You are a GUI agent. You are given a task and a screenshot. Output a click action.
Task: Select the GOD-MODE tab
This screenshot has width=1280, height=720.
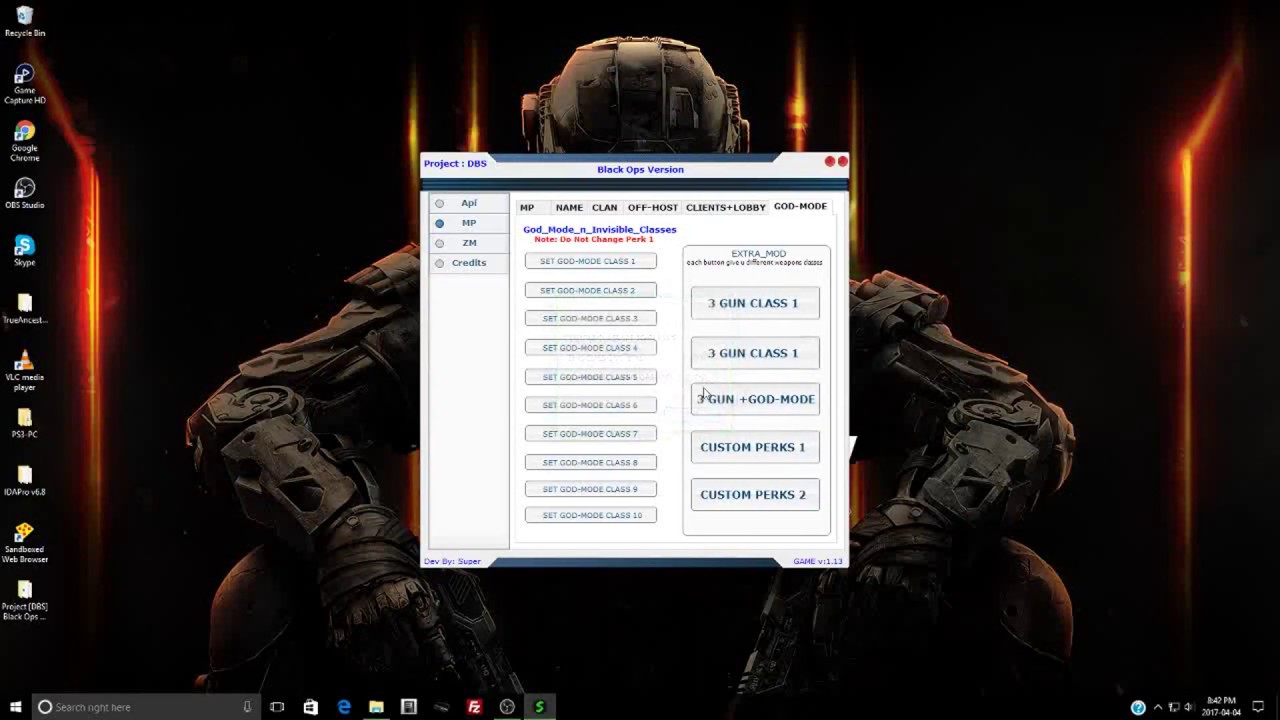click(x=800, y=206)
